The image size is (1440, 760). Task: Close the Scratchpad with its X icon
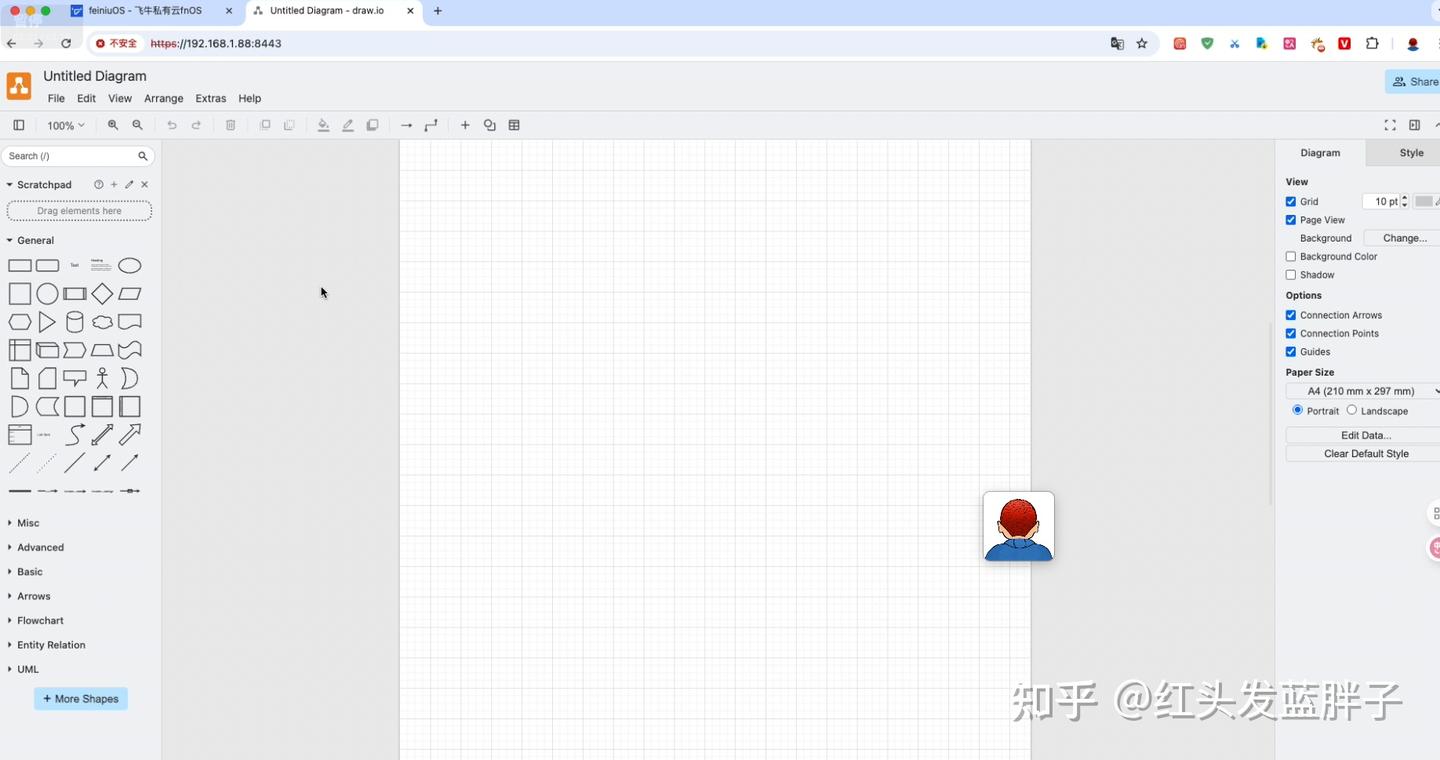145,185
